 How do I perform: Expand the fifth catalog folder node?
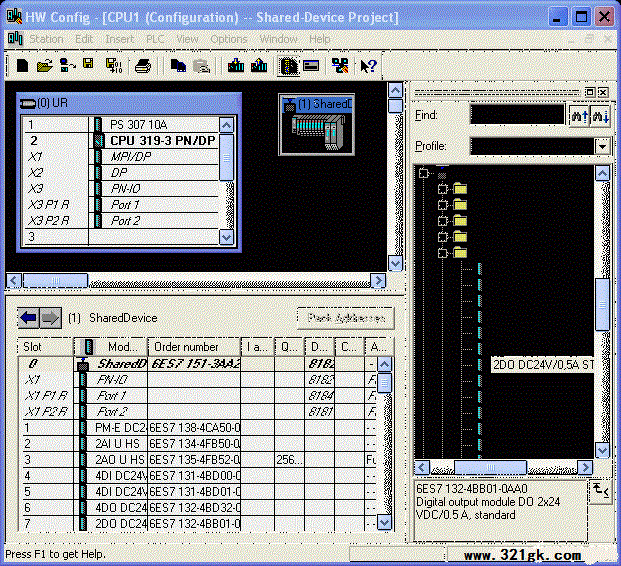tap(442, 253)
